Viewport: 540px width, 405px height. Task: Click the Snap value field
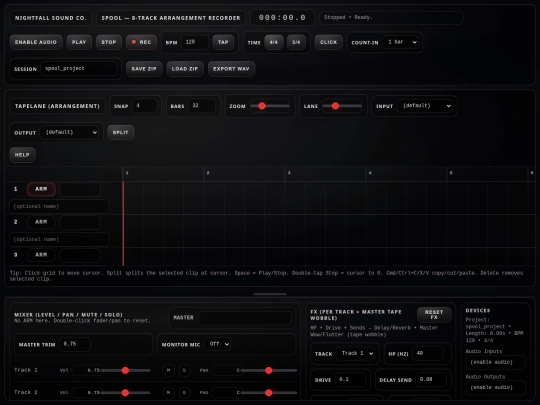click(x=145, y=106)
